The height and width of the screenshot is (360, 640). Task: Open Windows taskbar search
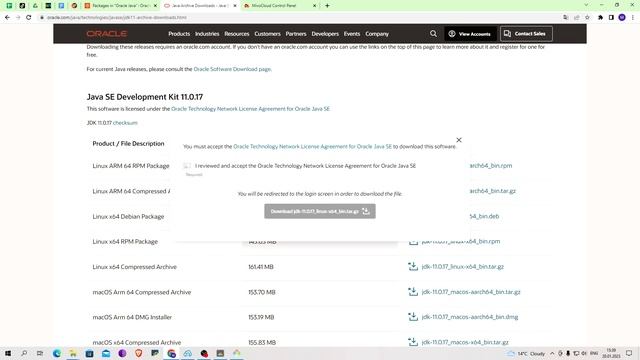click(x=24, y=353)
